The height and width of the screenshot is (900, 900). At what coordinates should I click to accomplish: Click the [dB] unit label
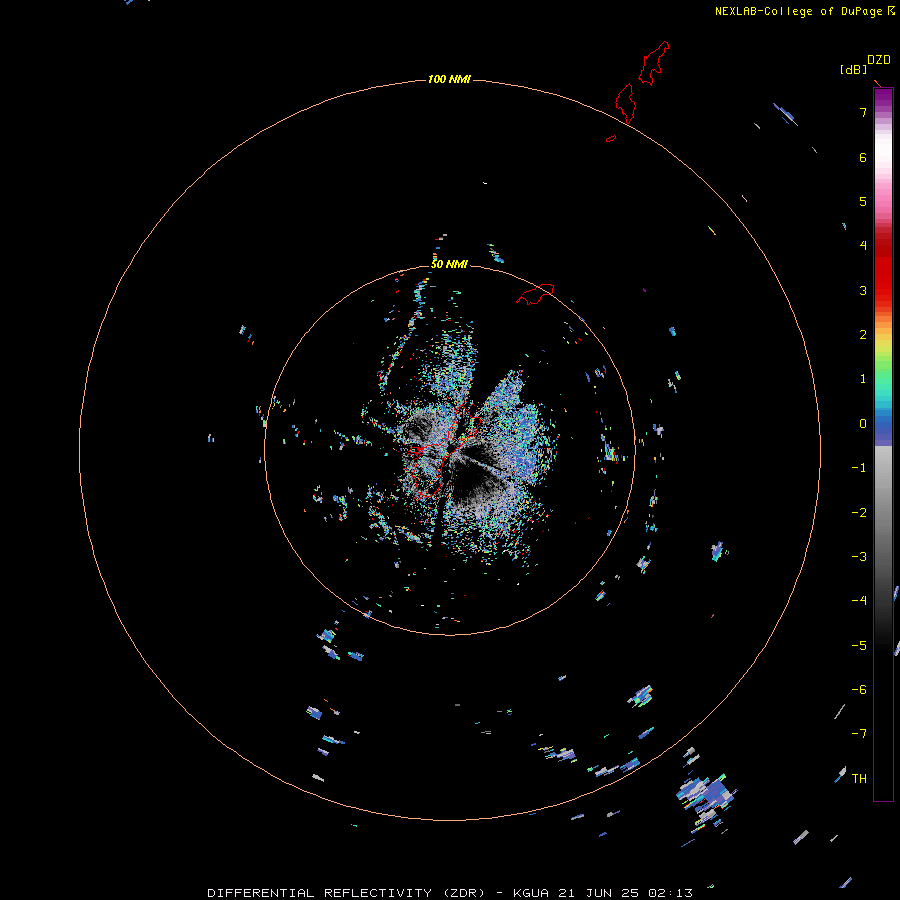854,69
